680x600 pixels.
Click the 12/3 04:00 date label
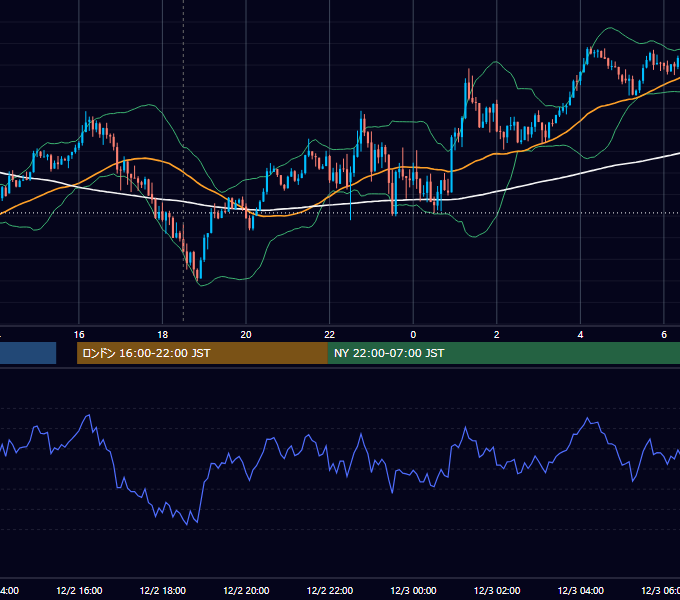[x=581, y=590]
